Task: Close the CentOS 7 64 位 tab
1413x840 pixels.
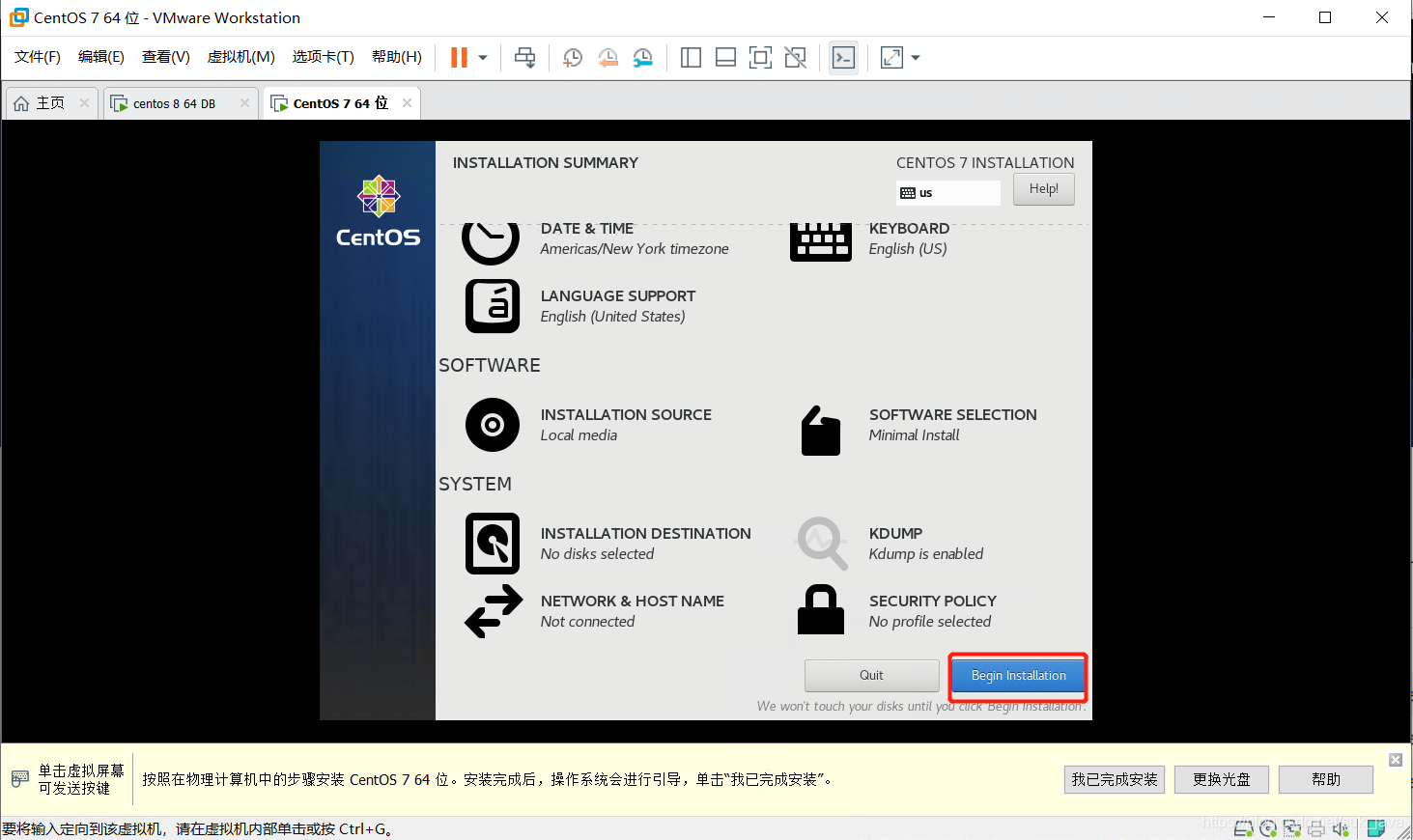Action: (407, 102)
